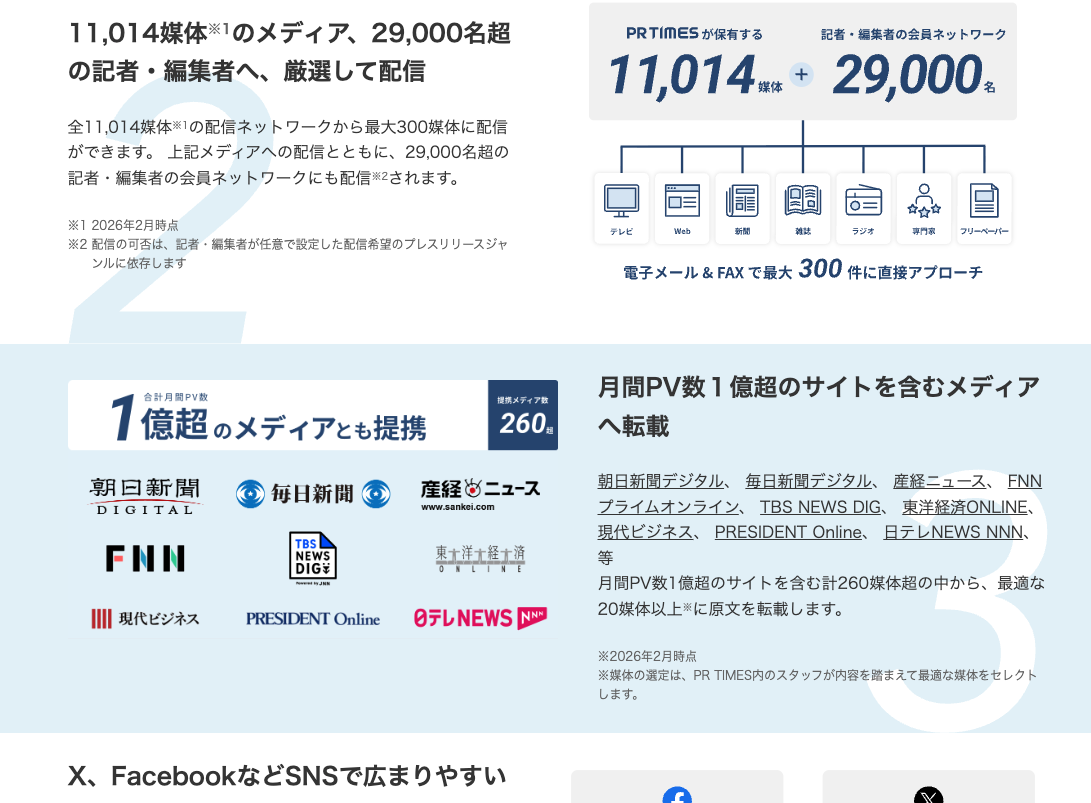Click the 産経ニュース logo
The width and height of the screenshot is (1091, 803).
[x=480, y=495]
